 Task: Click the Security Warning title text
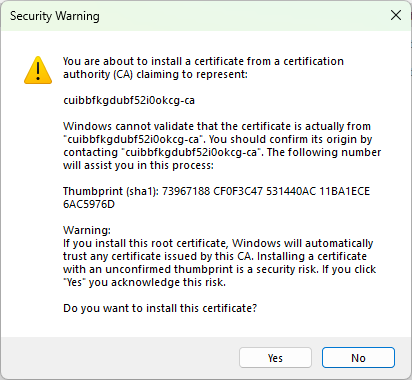(x=55, y=16)
